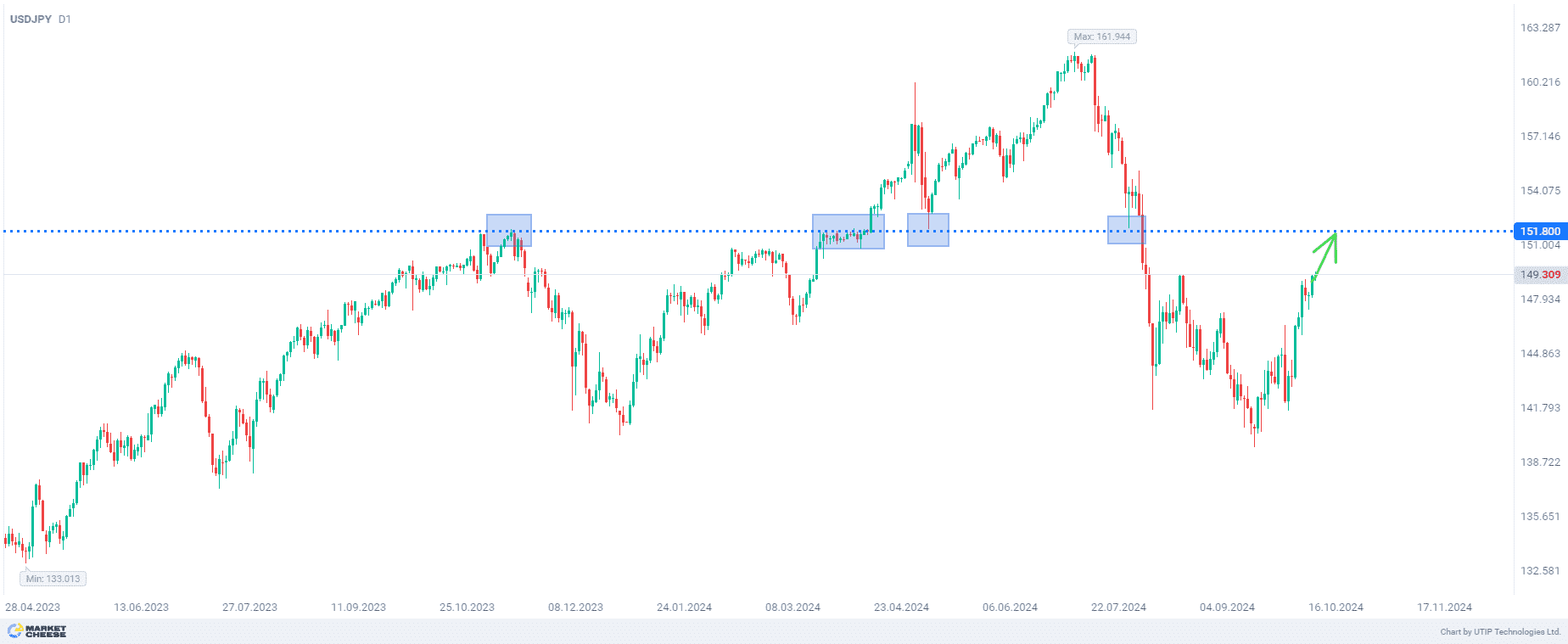
Task: Click the 17.11.2024 date label
Action: (1444, 607)
